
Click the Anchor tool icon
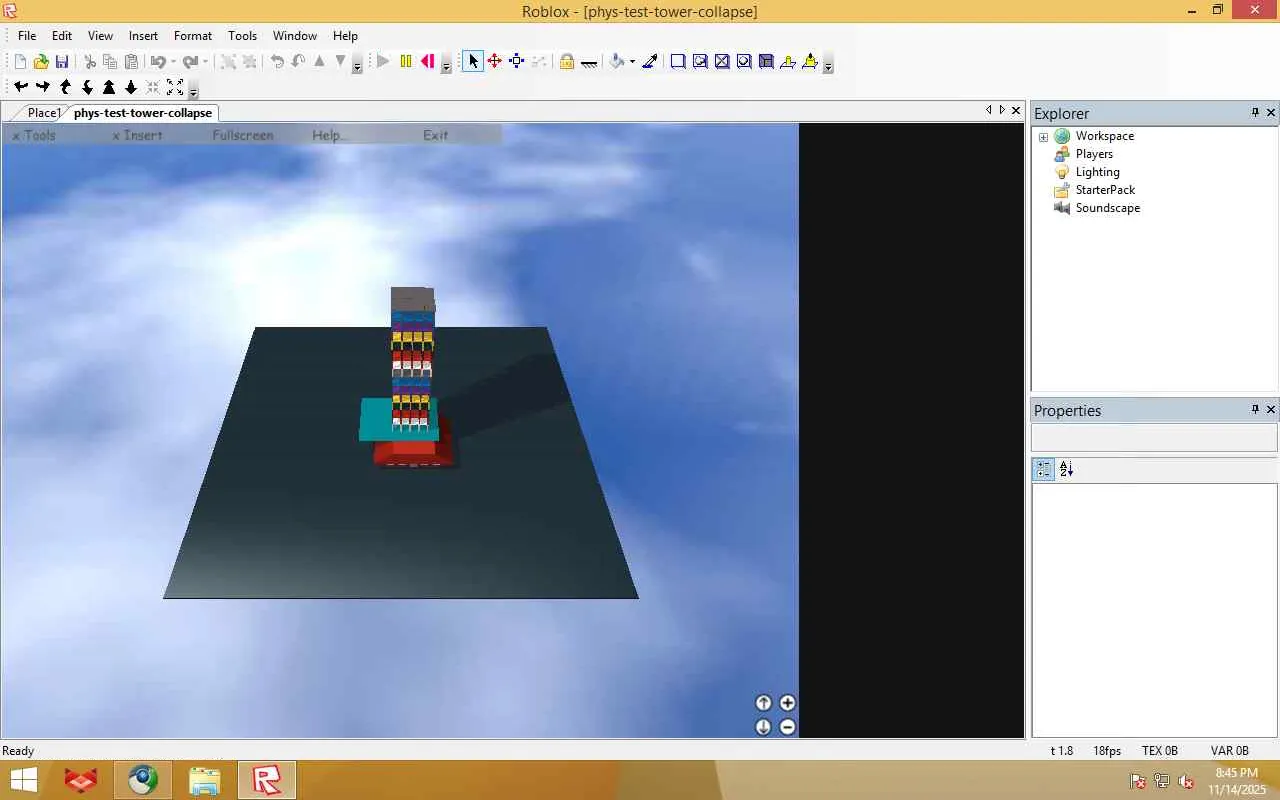click(589, 62)
